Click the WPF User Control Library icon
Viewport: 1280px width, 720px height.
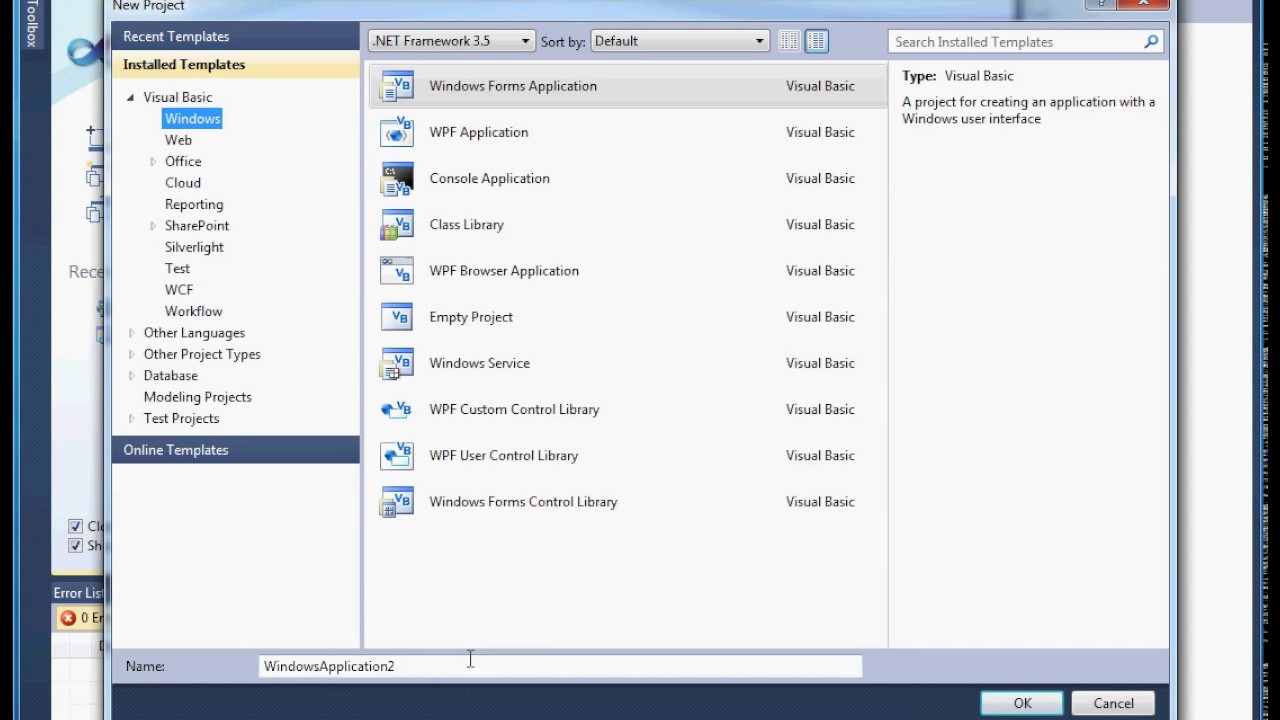click(x=397, y=455)
